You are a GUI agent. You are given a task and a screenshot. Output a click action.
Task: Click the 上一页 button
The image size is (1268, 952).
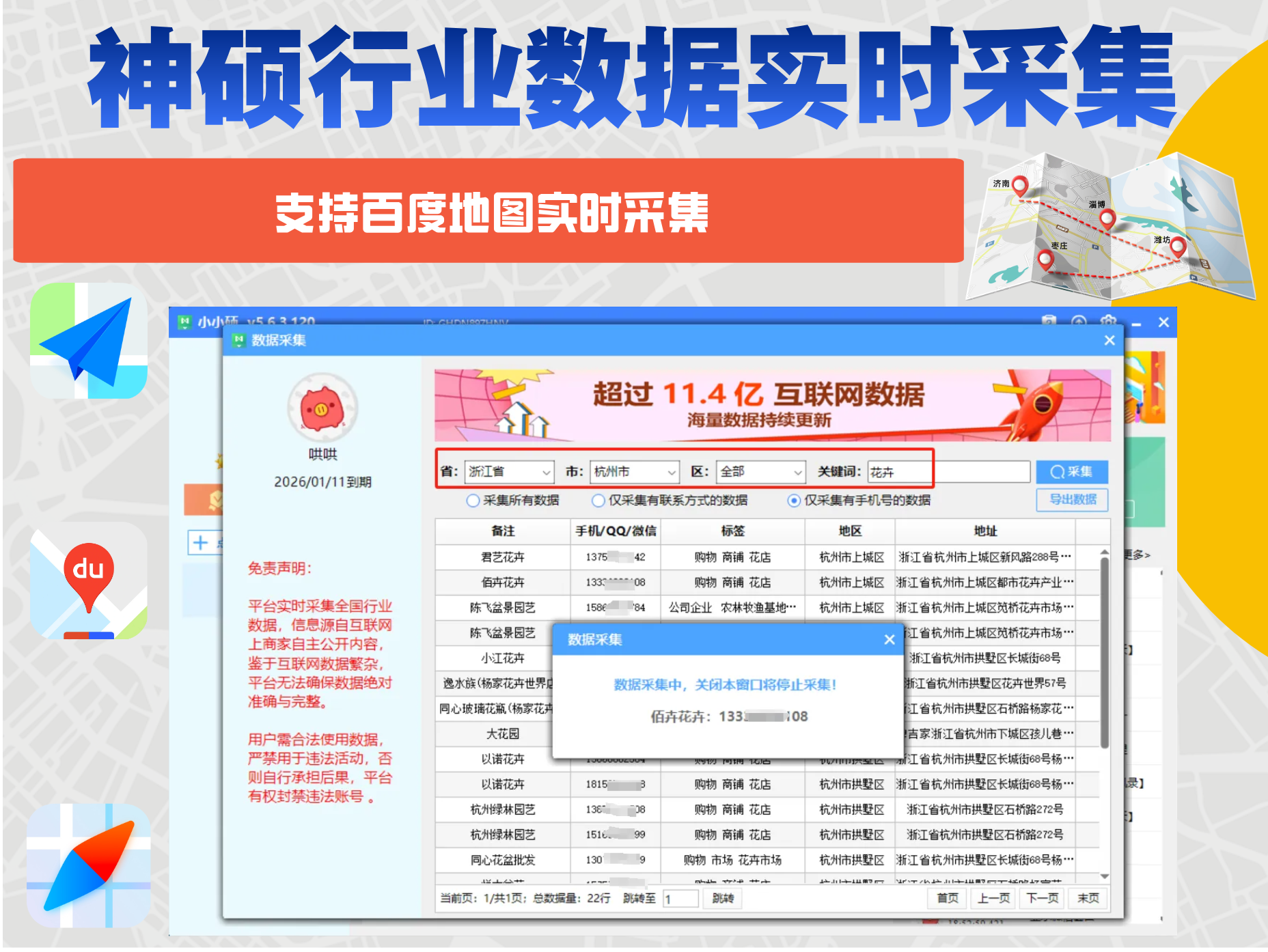[993, 899]
